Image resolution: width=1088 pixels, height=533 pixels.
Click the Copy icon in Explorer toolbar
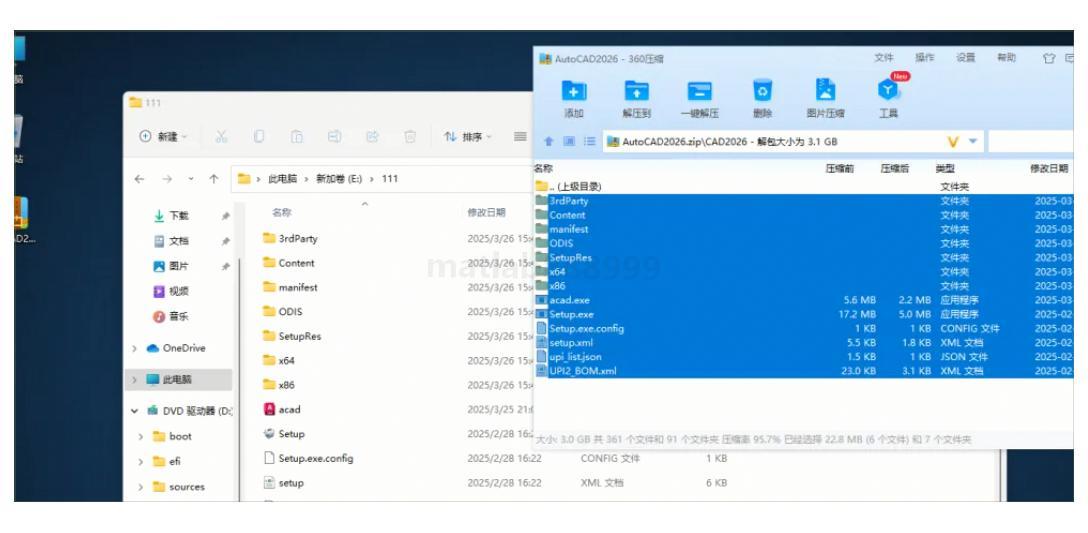pyautogui.click(x=259, y=137)
